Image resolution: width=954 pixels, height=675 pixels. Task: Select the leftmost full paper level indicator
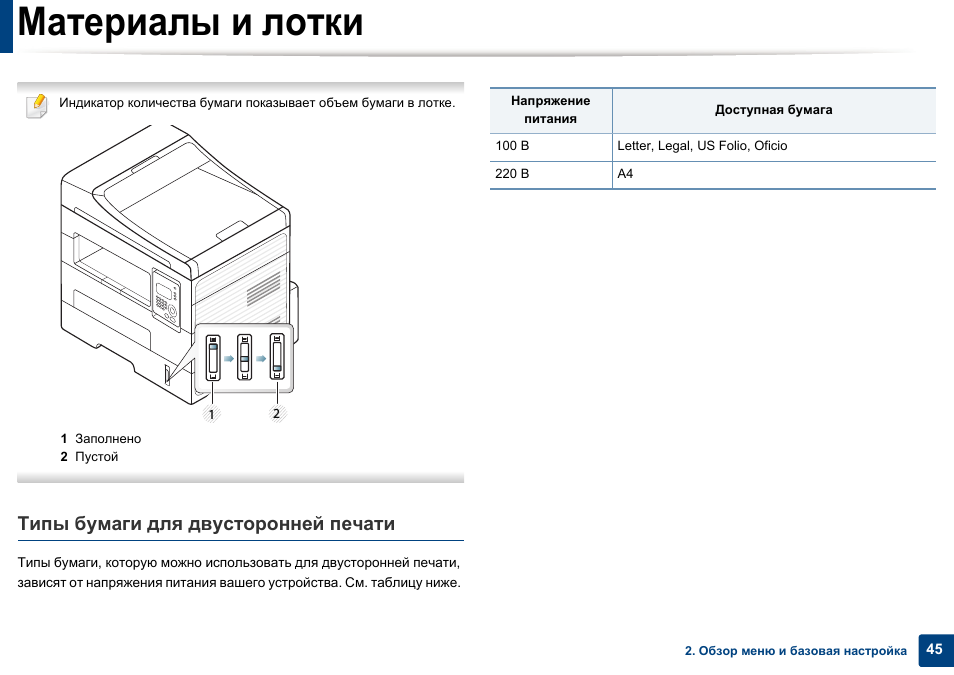pos(212,357)
